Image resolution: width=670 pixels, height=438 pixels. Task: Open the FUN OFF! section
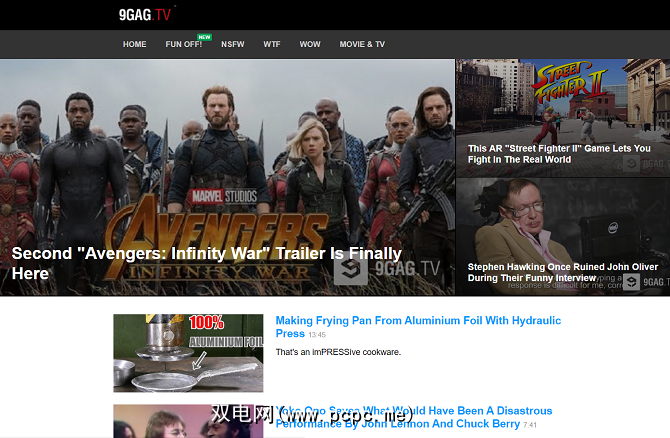[184, 44]
